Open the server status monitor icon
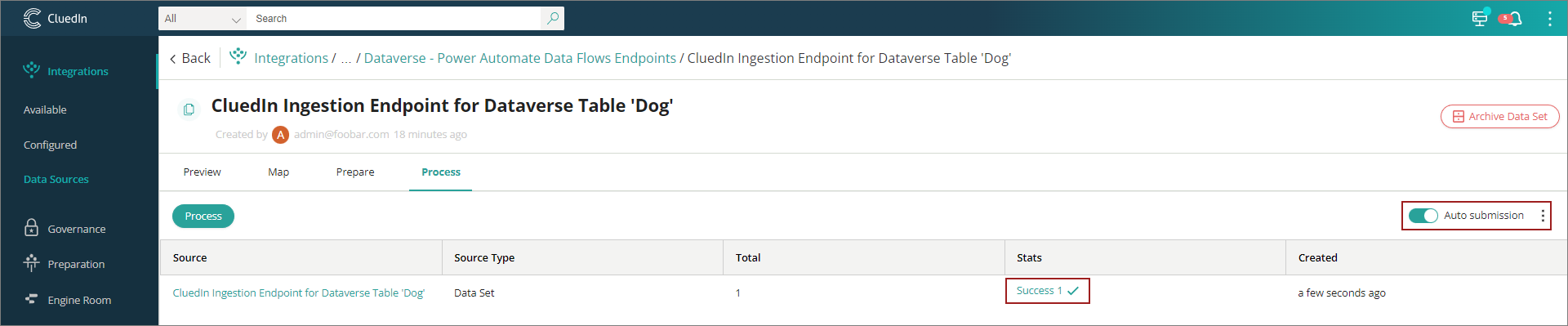The image size is (1568, 326). [x=1480, y=18]
